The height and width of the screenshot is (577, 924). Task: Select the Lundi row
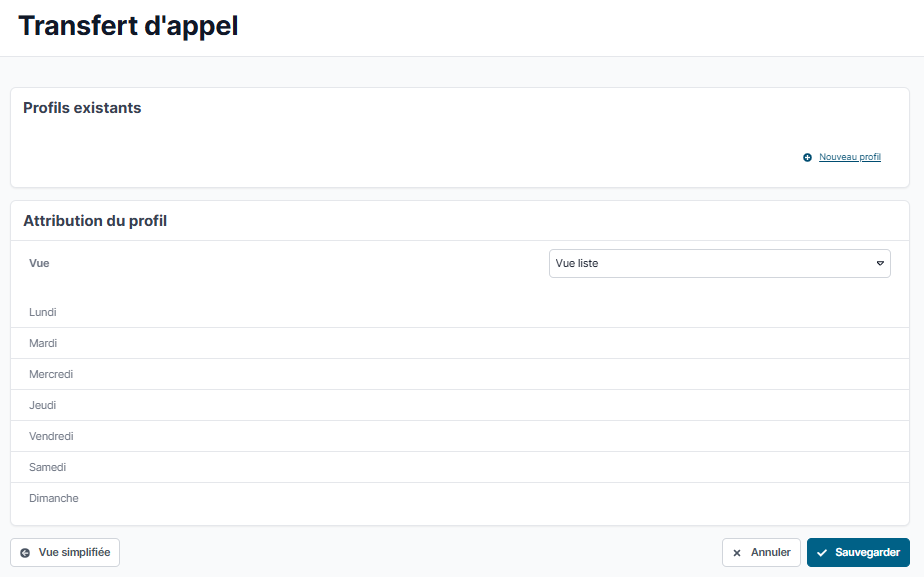point(43,312)
